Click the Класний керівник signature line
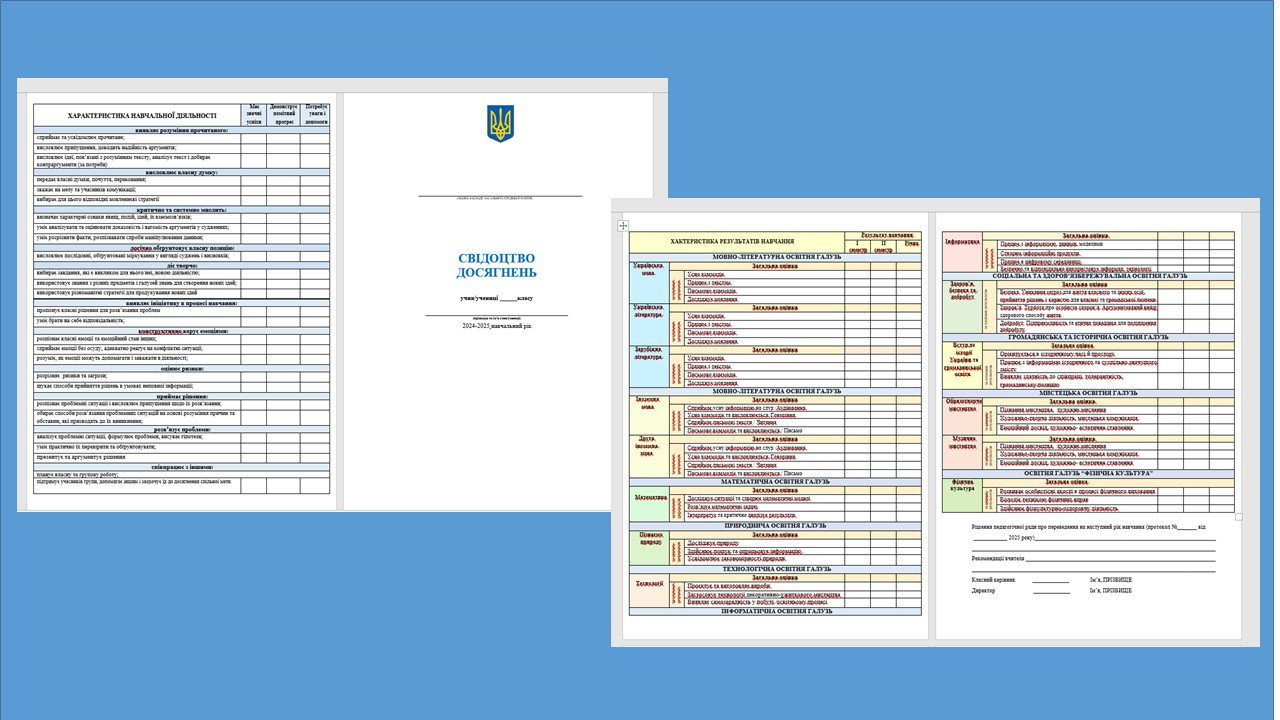Screen dimensions: 1280x720 (1050, 580)
